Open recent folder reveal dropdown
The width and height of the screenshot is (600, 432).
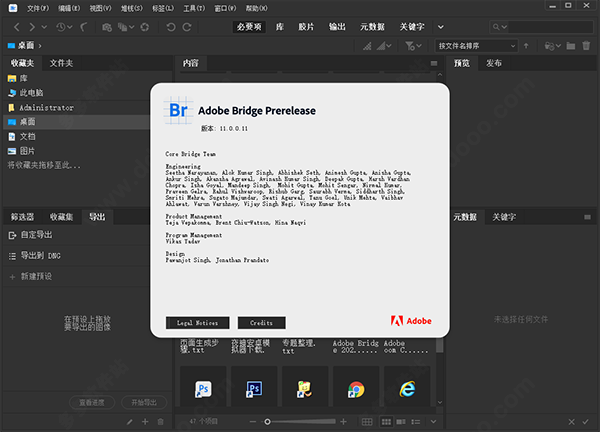pos(553,46)
